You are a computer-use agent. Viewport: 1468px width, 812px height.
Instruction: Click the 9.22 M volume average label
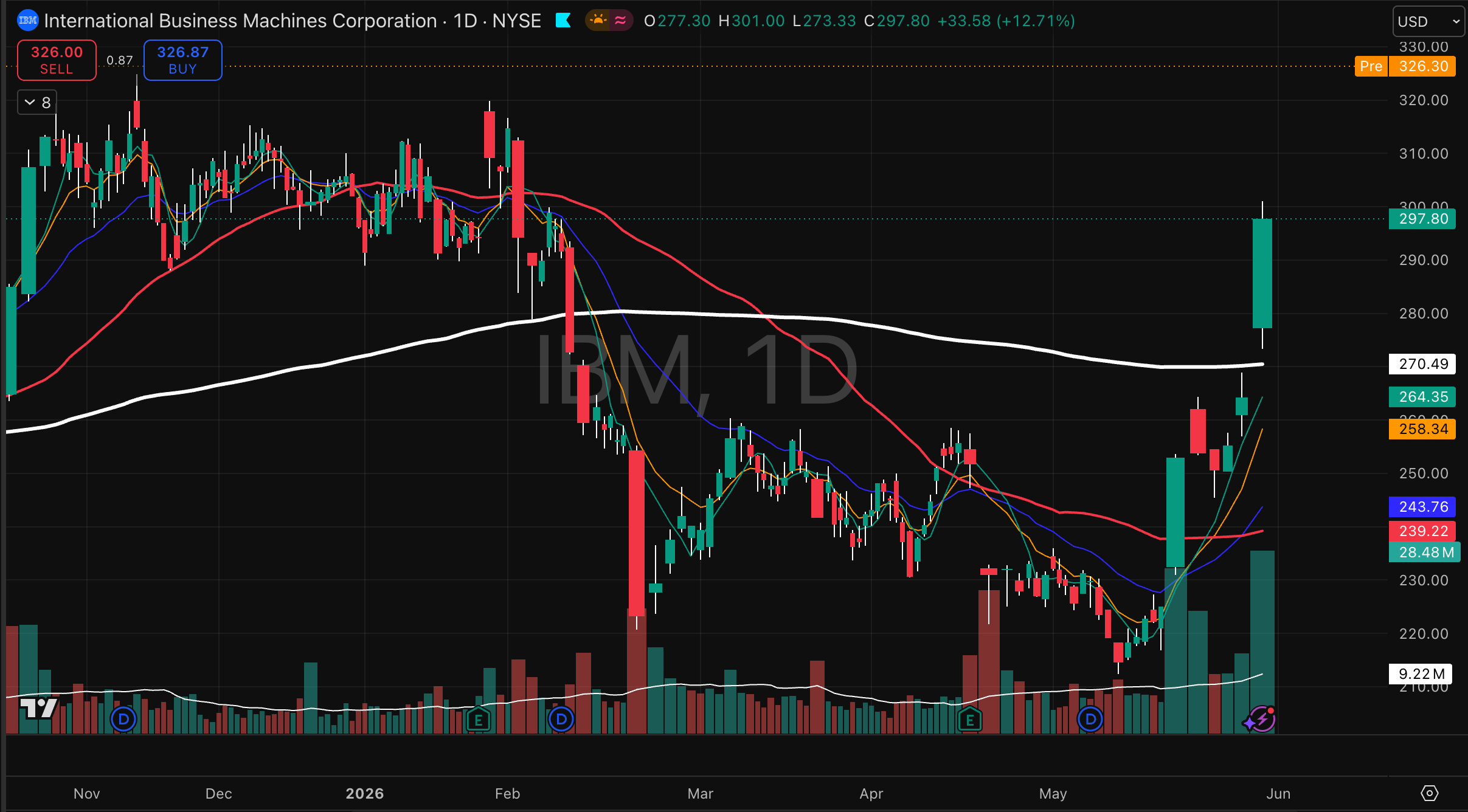coord(1421,673)
